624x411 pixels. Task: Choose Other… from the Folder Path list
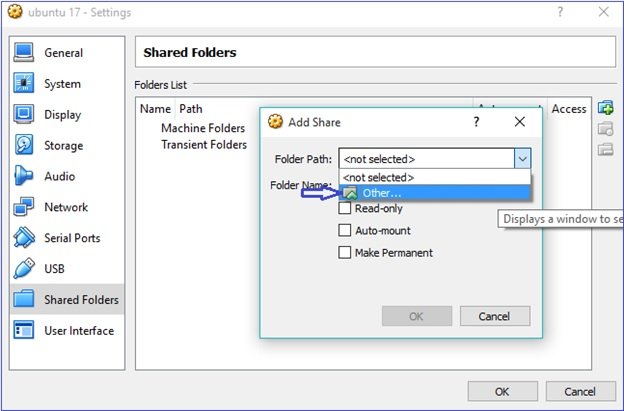(435, 193)
